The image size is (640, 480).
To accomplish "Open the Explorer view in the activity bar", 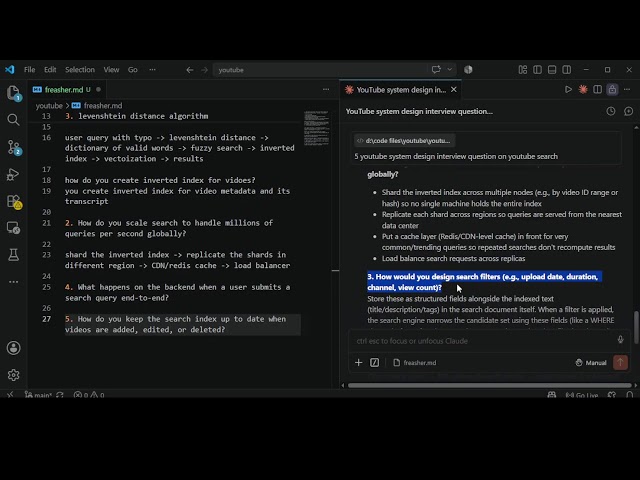I will point(13,93).
